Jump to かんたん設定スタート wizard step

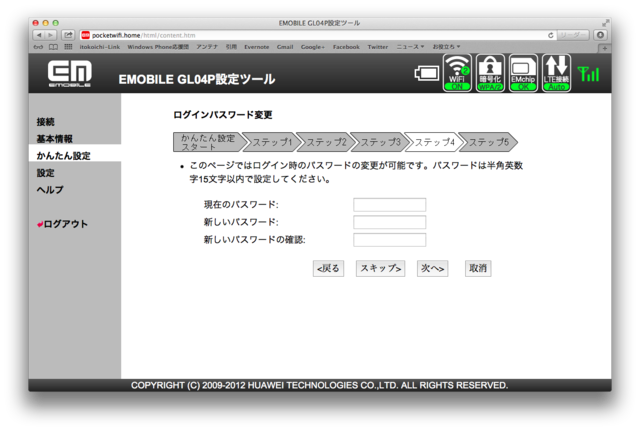(208, 142)
